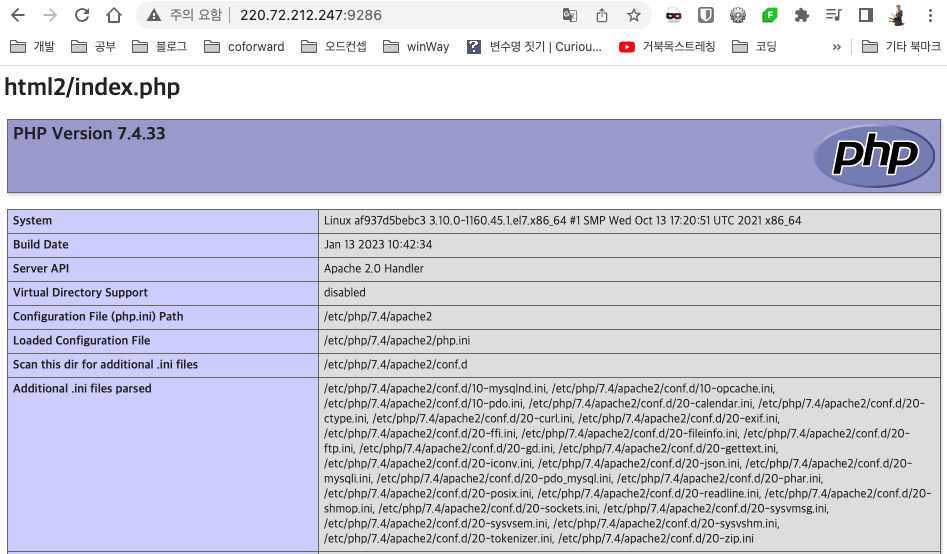Open the media control playlist icon
This screenshot has width=947, height=554.
coord(833,15)
